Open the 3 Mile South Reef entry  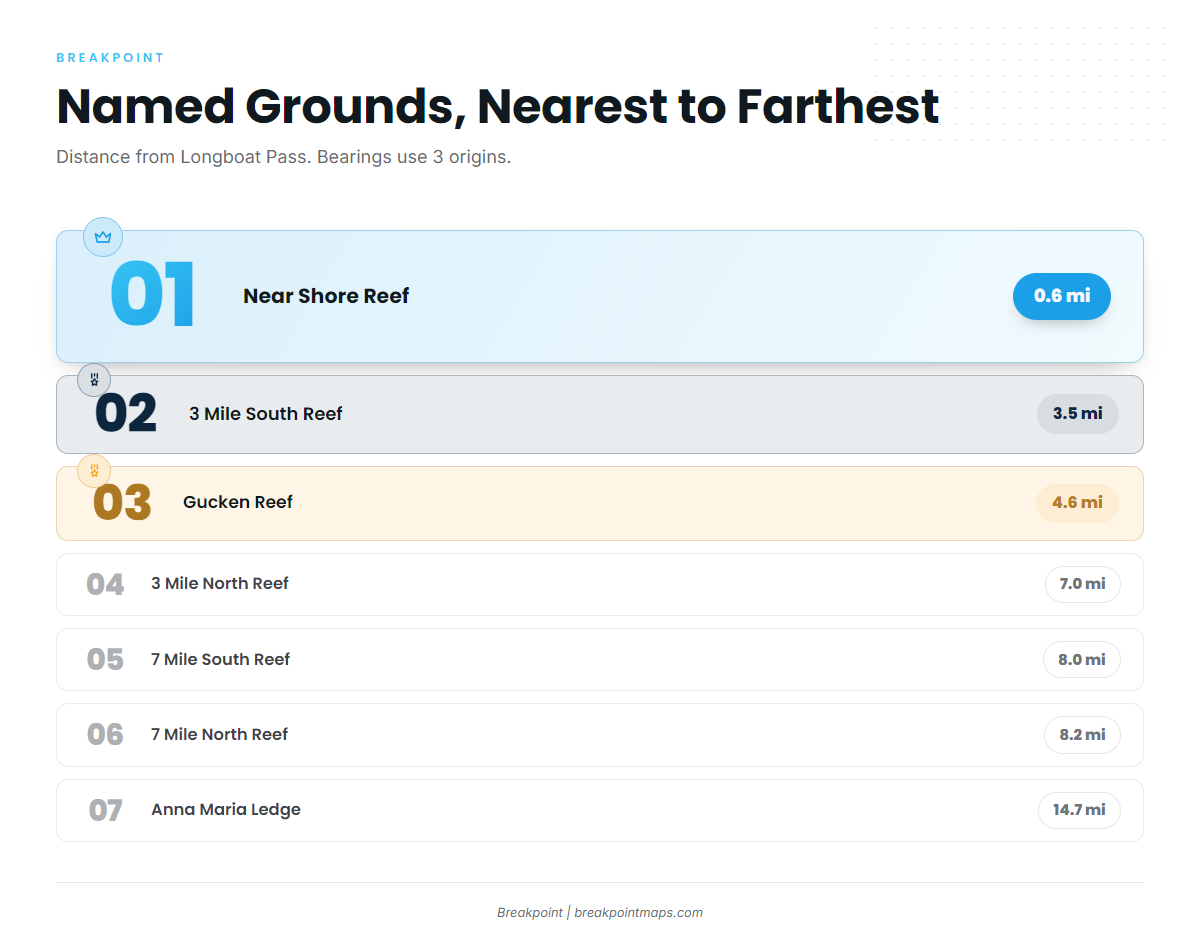click(x=600, y=414)
